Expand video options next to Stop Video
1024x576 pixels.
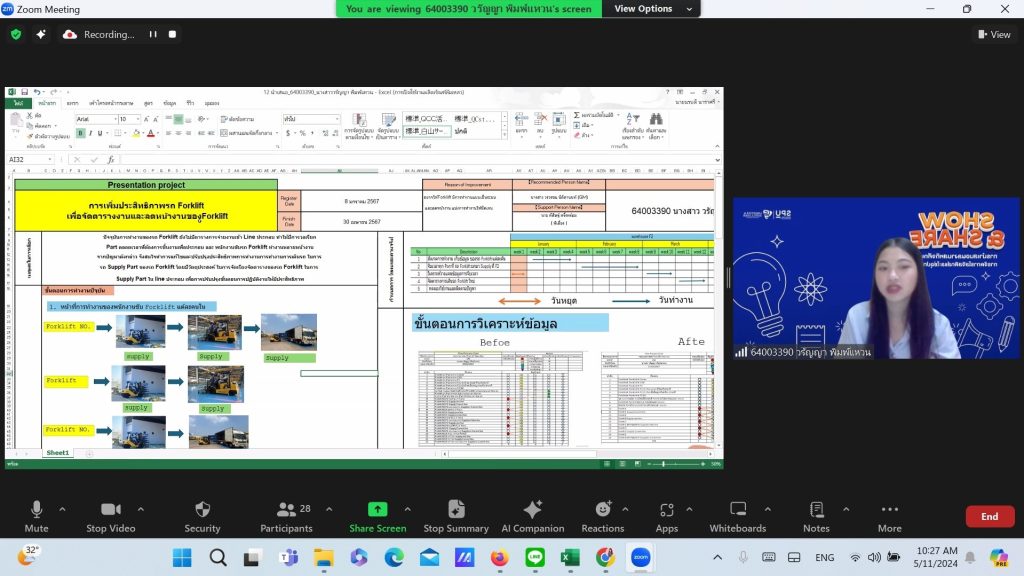tap(140, 509)
